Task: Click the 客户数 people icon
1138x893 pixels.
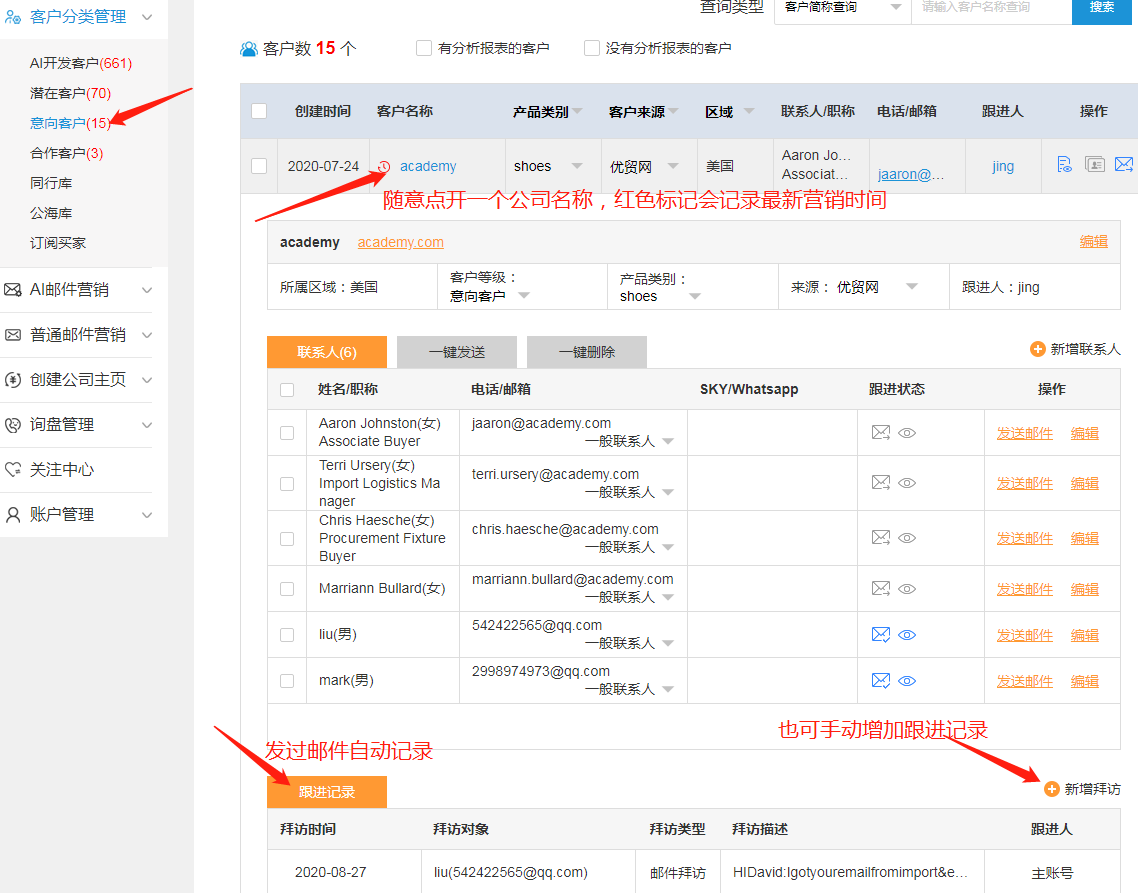Action: pos(249,49)
